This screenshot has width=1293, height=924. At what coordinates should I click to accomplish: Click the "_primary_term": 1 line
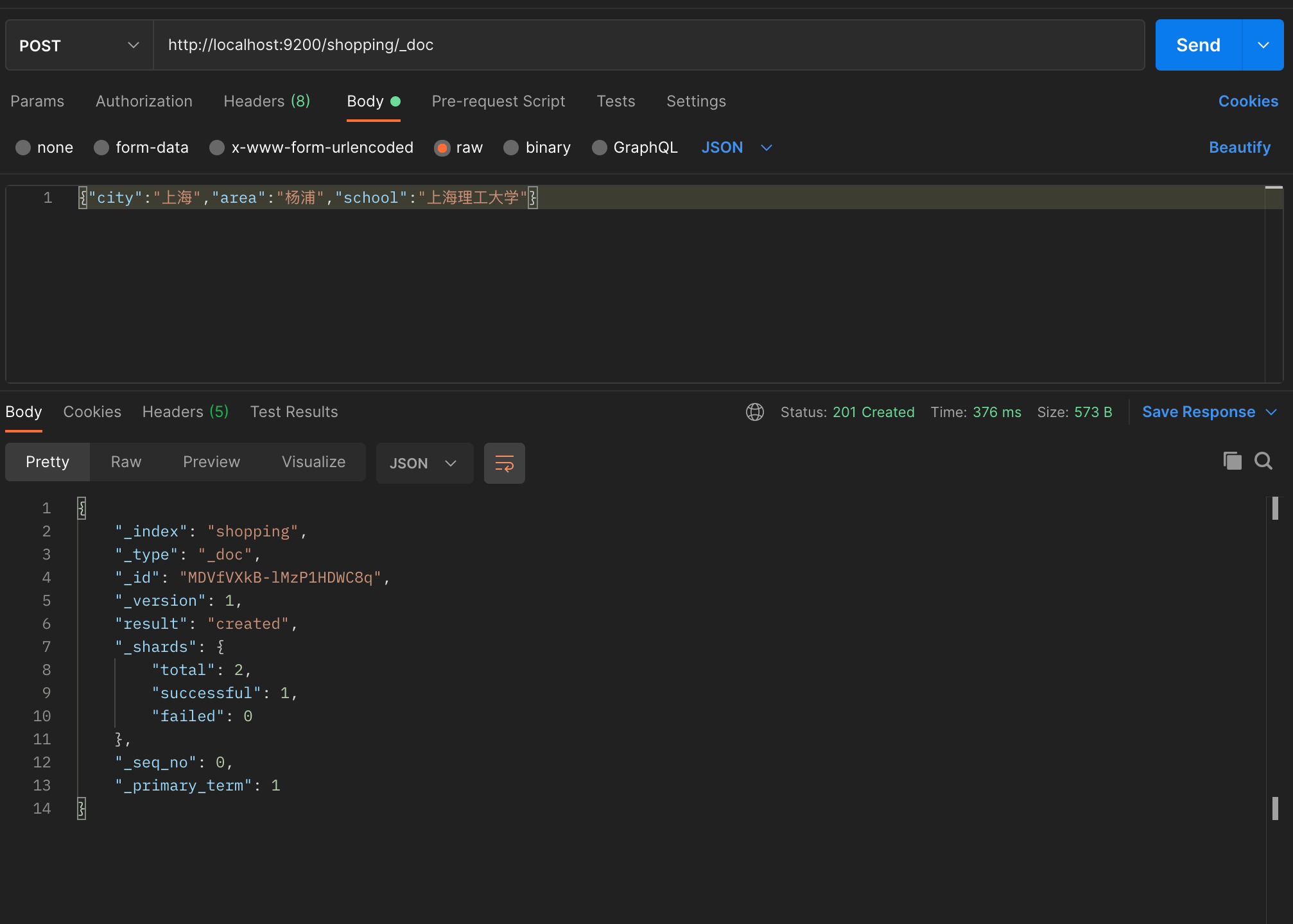pyautogui.click(x=198, y=785)
